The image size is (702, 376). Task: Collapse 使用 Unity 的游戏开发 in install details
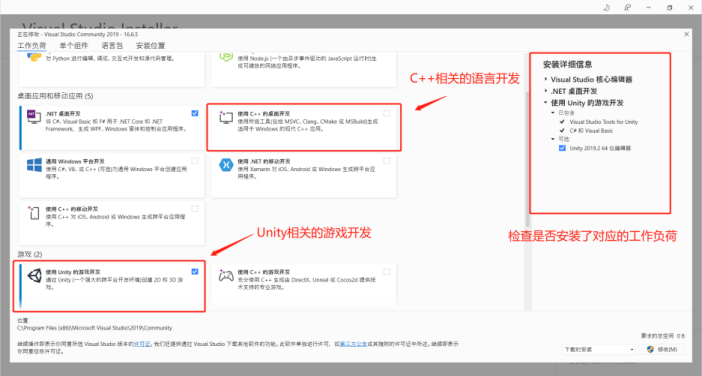tap(546, 103)
